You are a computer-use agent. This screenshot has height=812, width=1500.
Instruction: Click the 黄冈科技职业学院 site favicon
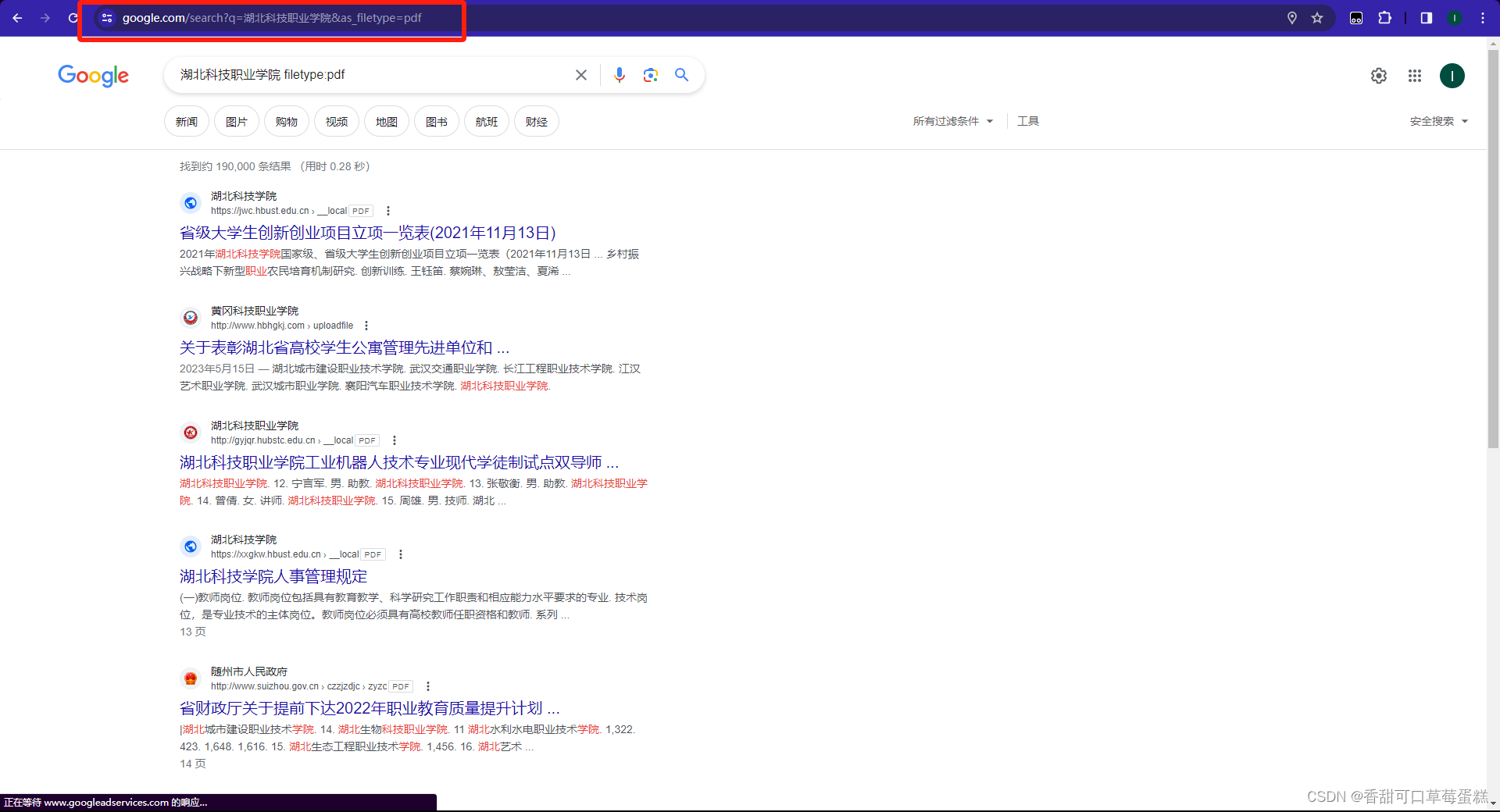(191, 318)
